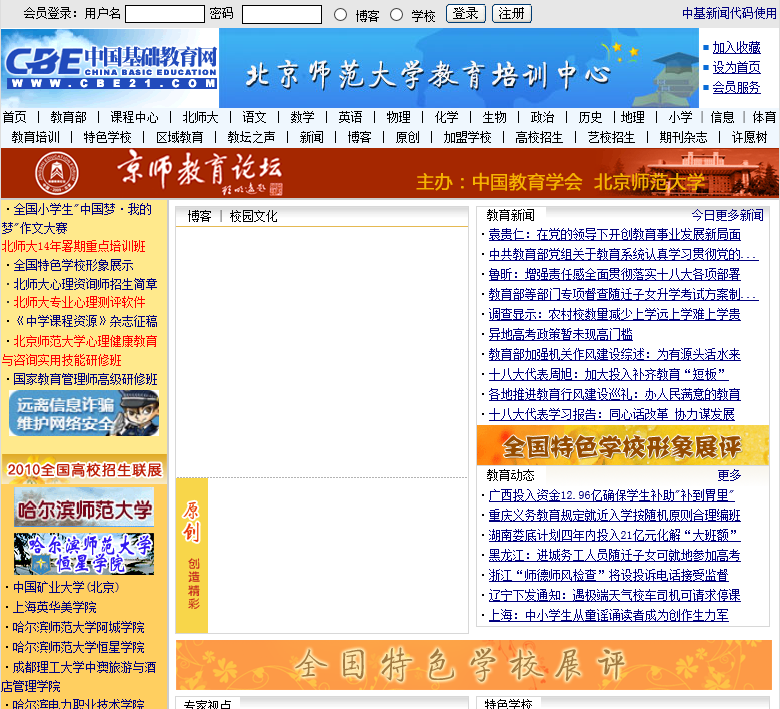Click the 登录 button
The image size is (780, 709).
[466, 13]
